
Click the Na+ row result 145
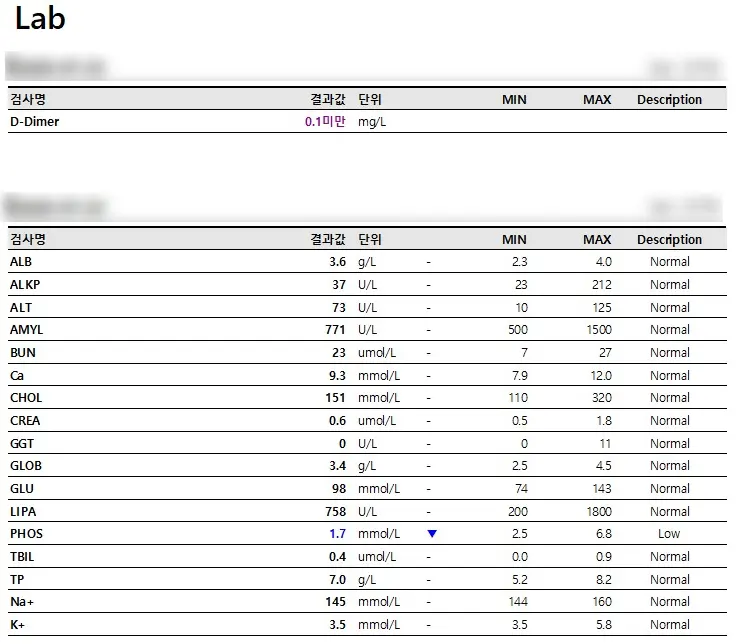coord(335,602)
